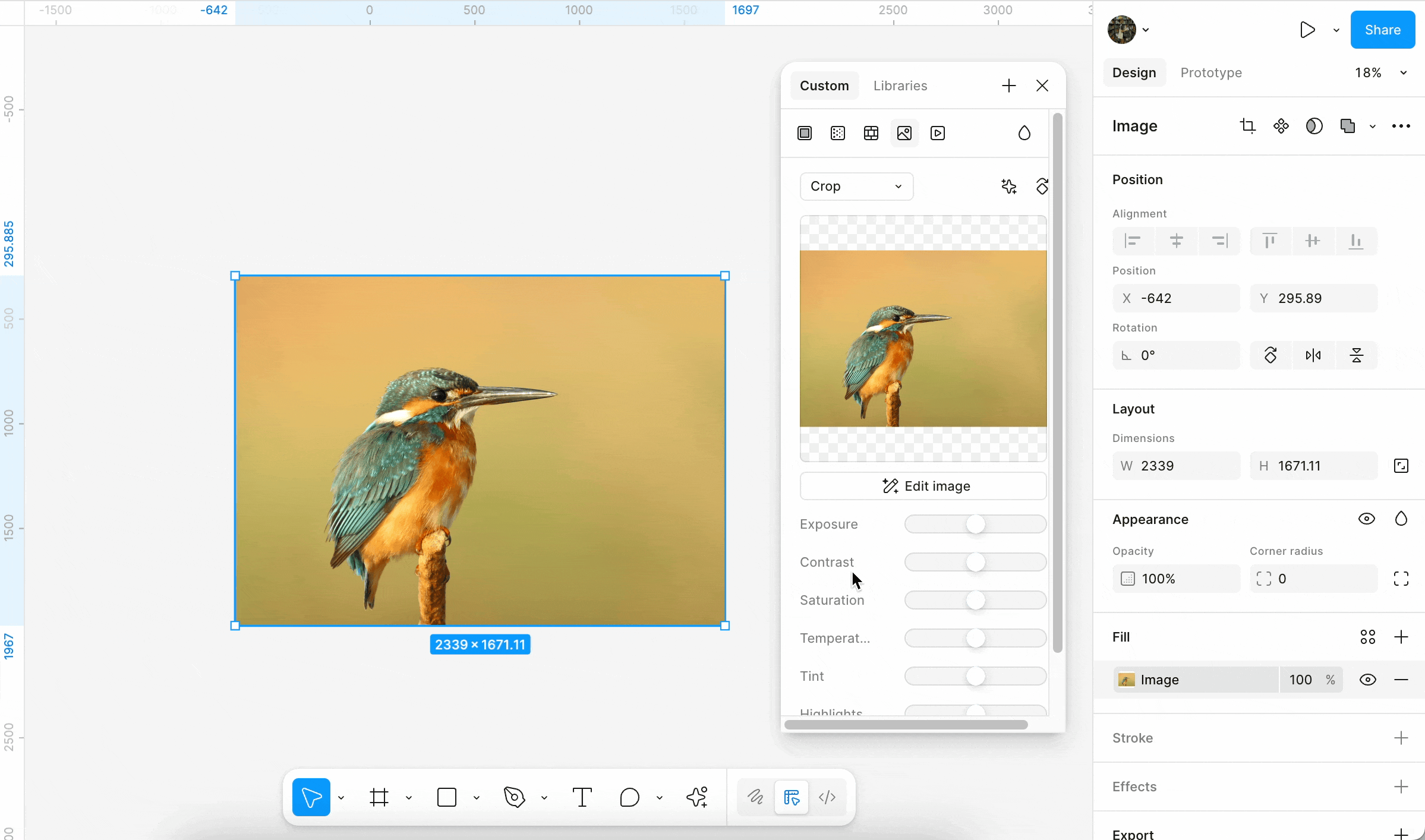Hide the Image fill with eye icon
The width and height of the screenshot is (1425, 840).
(1368, 680)
